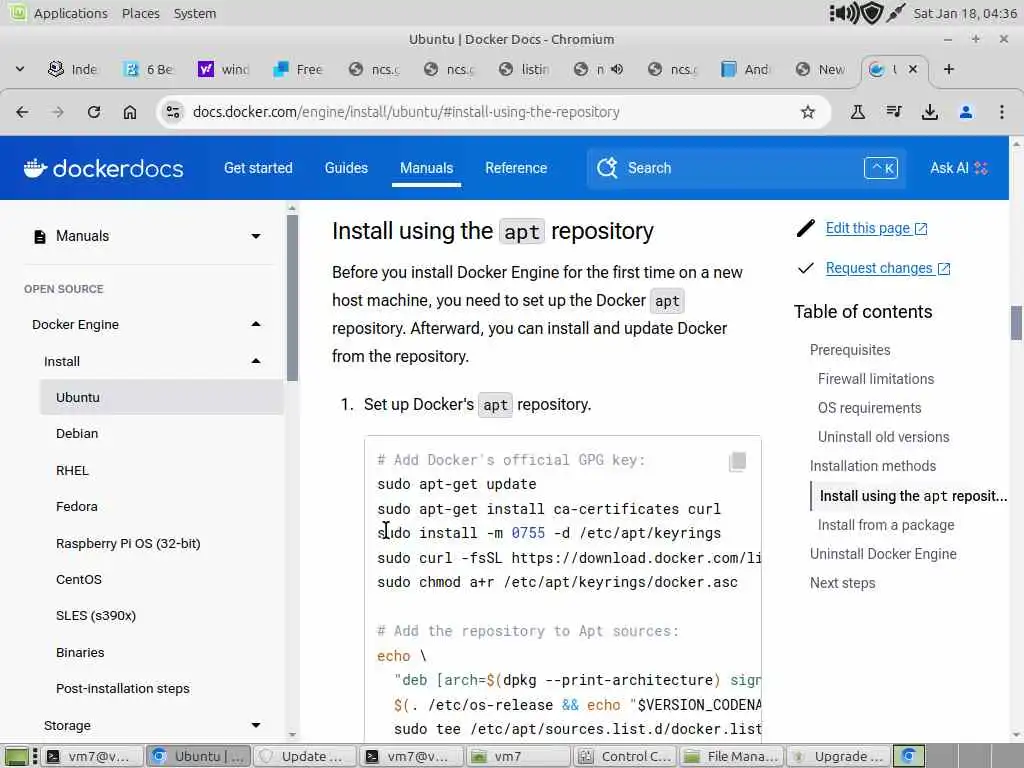Click the Docker Docs whale logo

tap(35, 168)
